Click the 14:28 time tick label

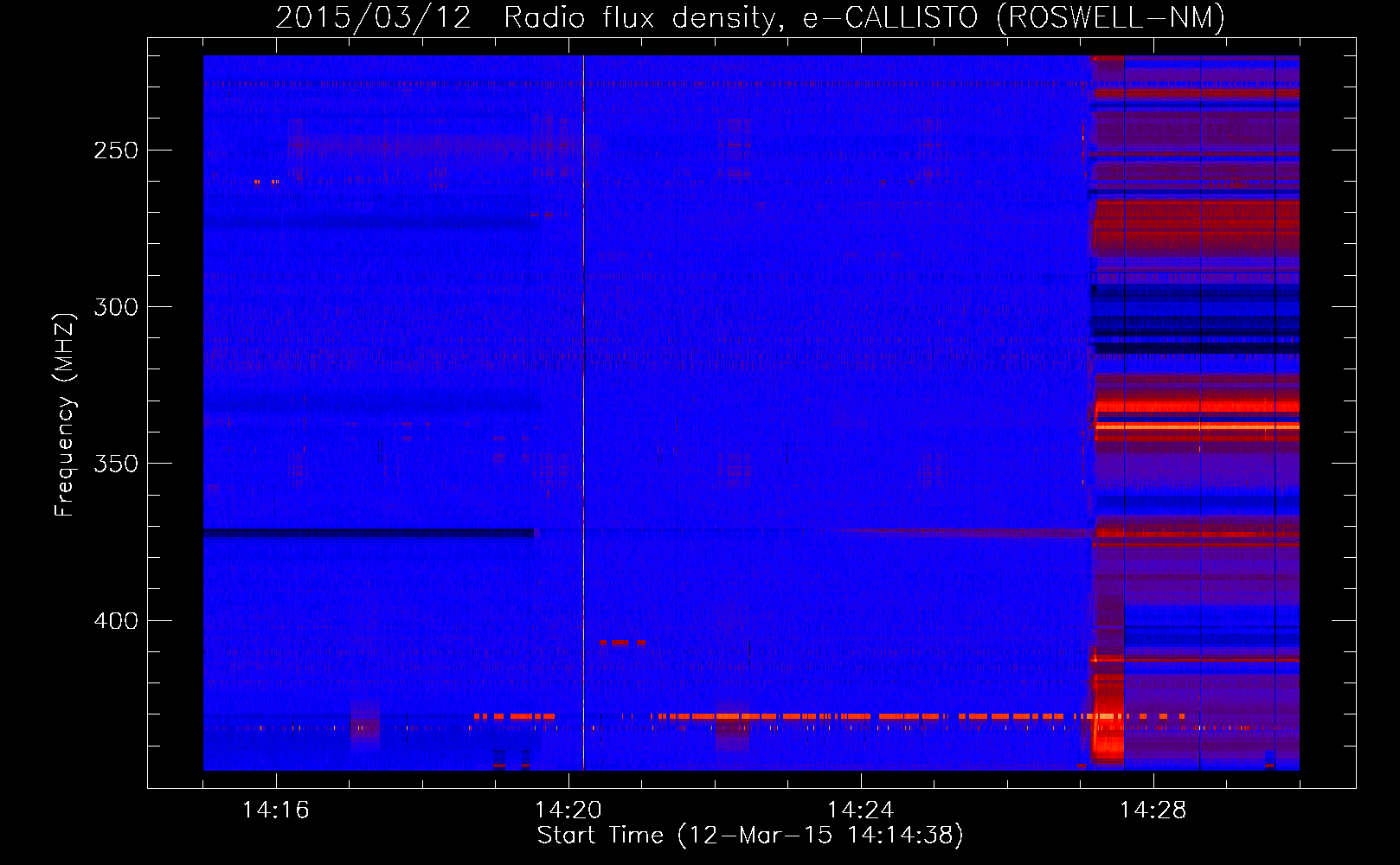coord(1153,810)
